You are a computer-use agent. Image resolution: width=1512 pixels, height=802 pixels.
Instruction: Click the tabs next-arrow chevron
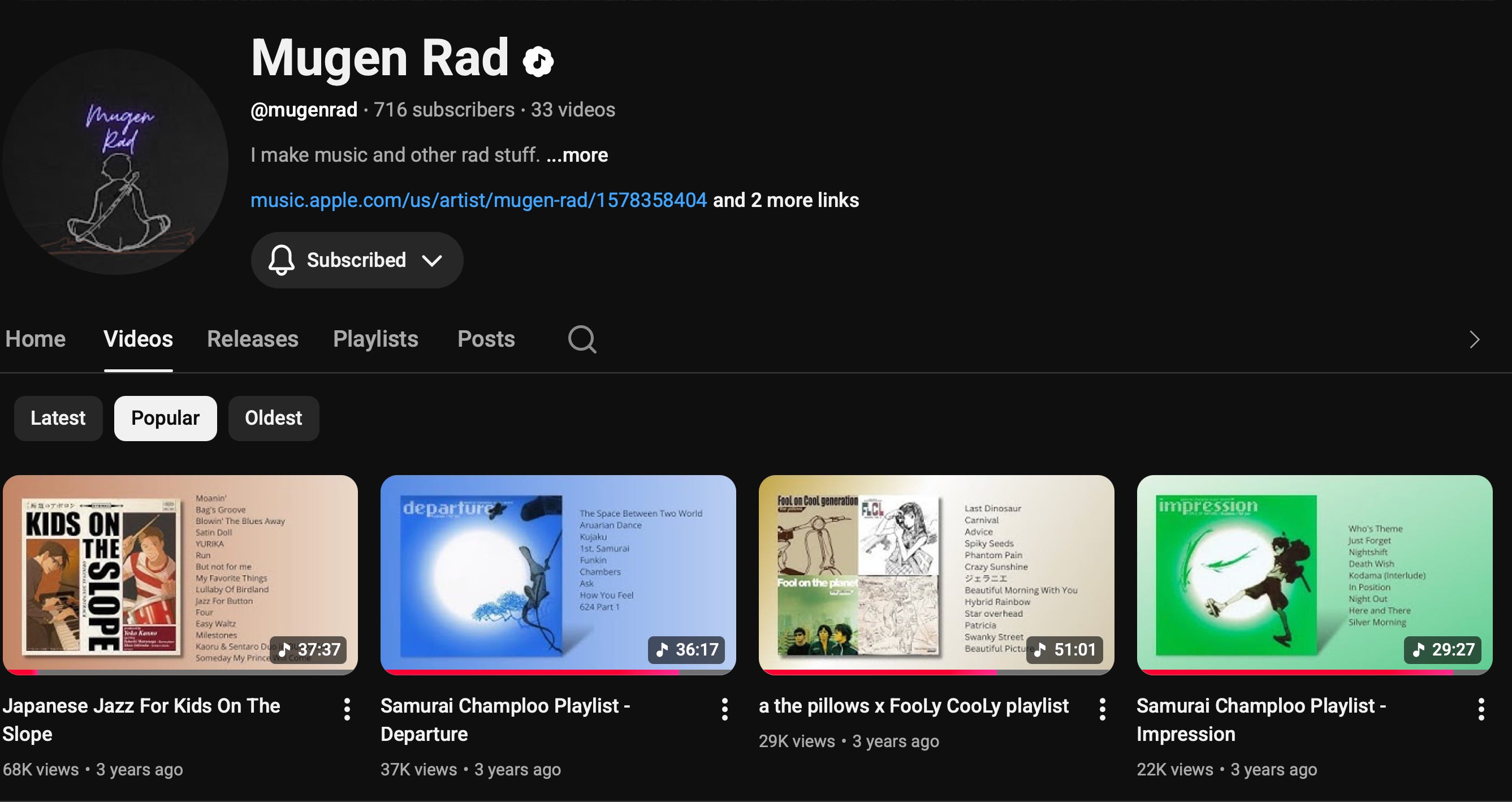(x=1475, y=339)
